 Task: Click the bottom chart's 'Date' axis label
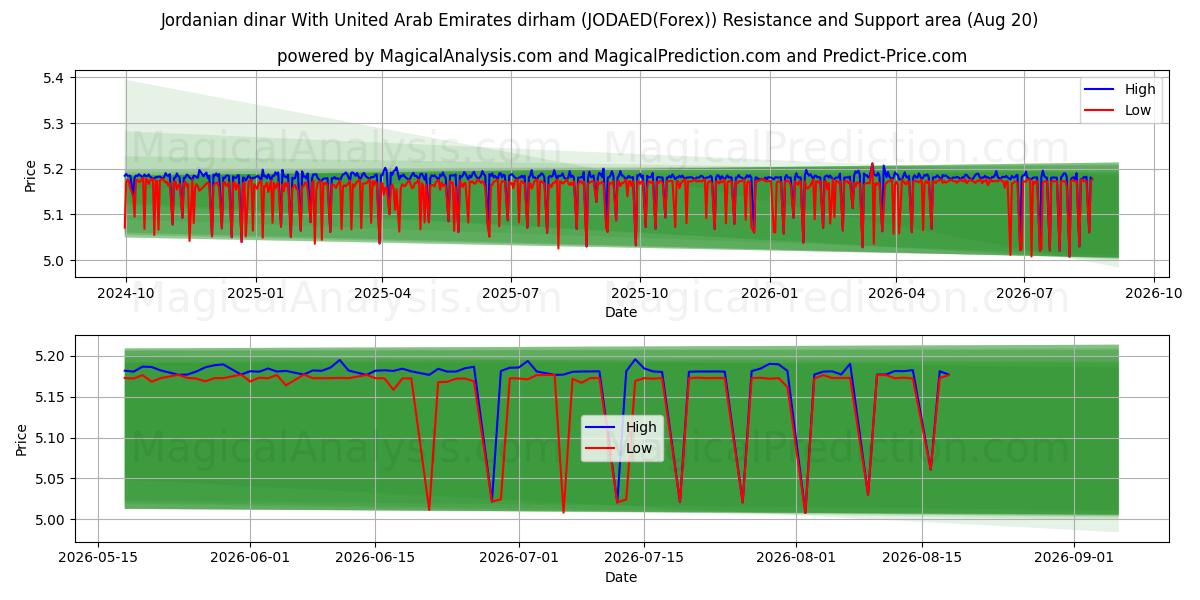[x=621, y=577]
